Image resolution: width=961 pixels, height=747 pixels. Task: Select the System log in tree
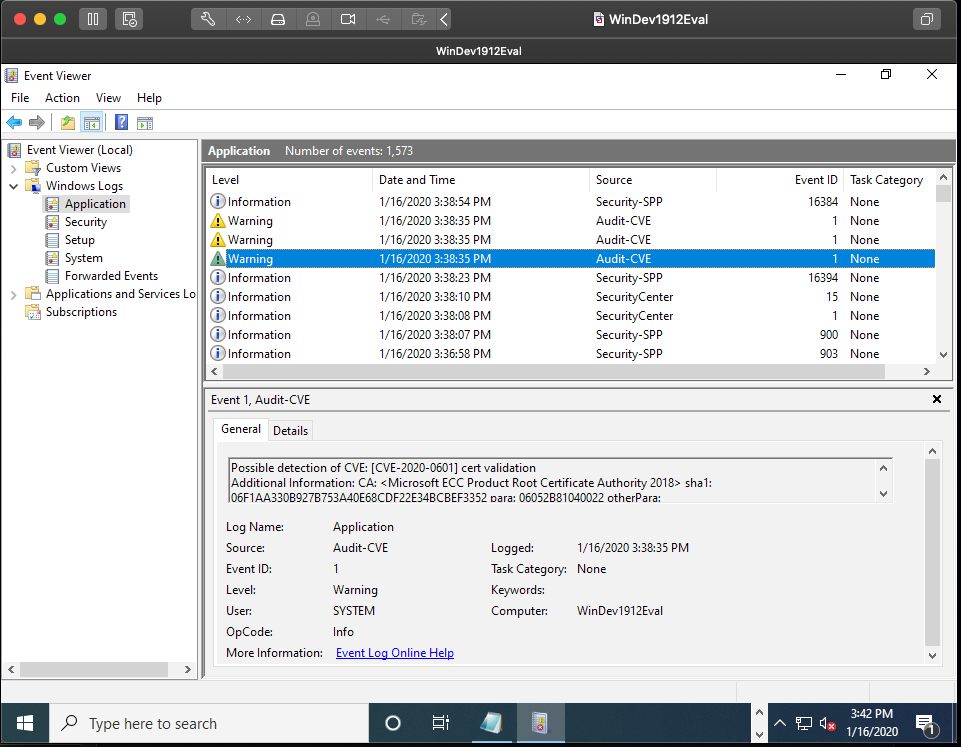click(83, 258)
